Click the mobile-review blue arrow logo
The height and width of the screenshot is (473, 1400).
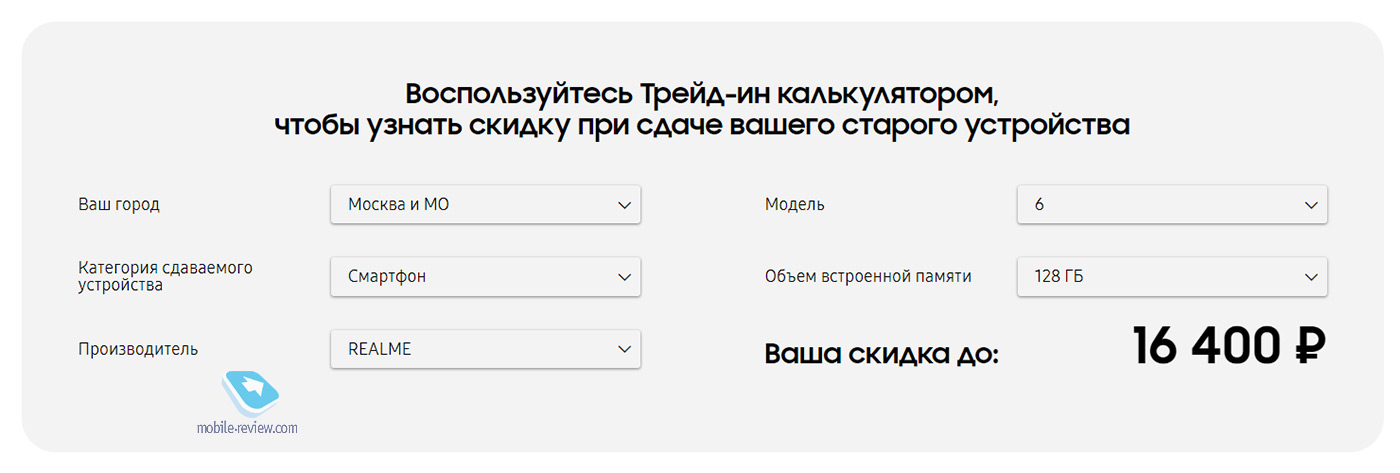coord(252,393)
